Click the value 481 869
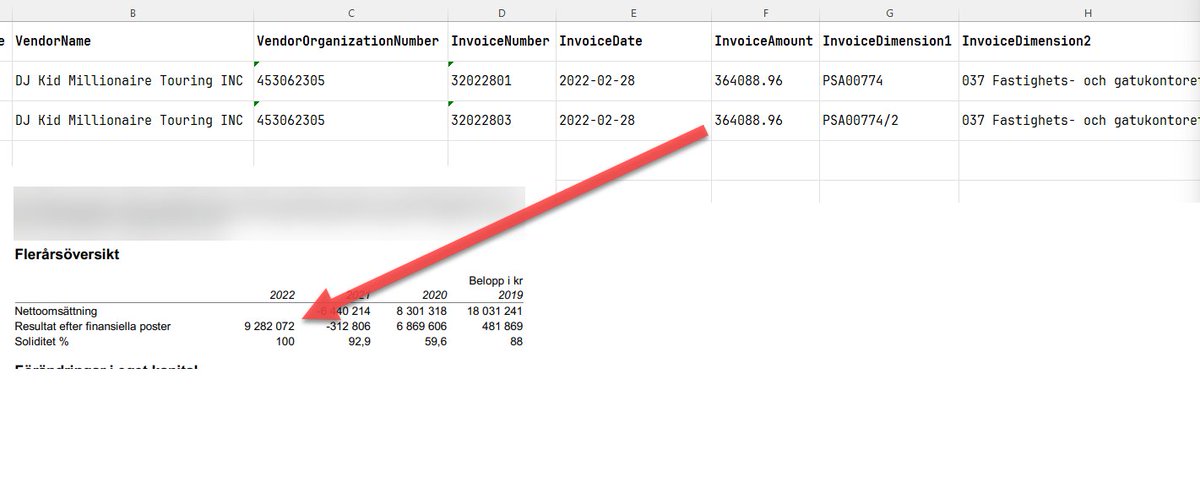Image resolution: width=1200 pixels, height=504 pixels. 504,326
